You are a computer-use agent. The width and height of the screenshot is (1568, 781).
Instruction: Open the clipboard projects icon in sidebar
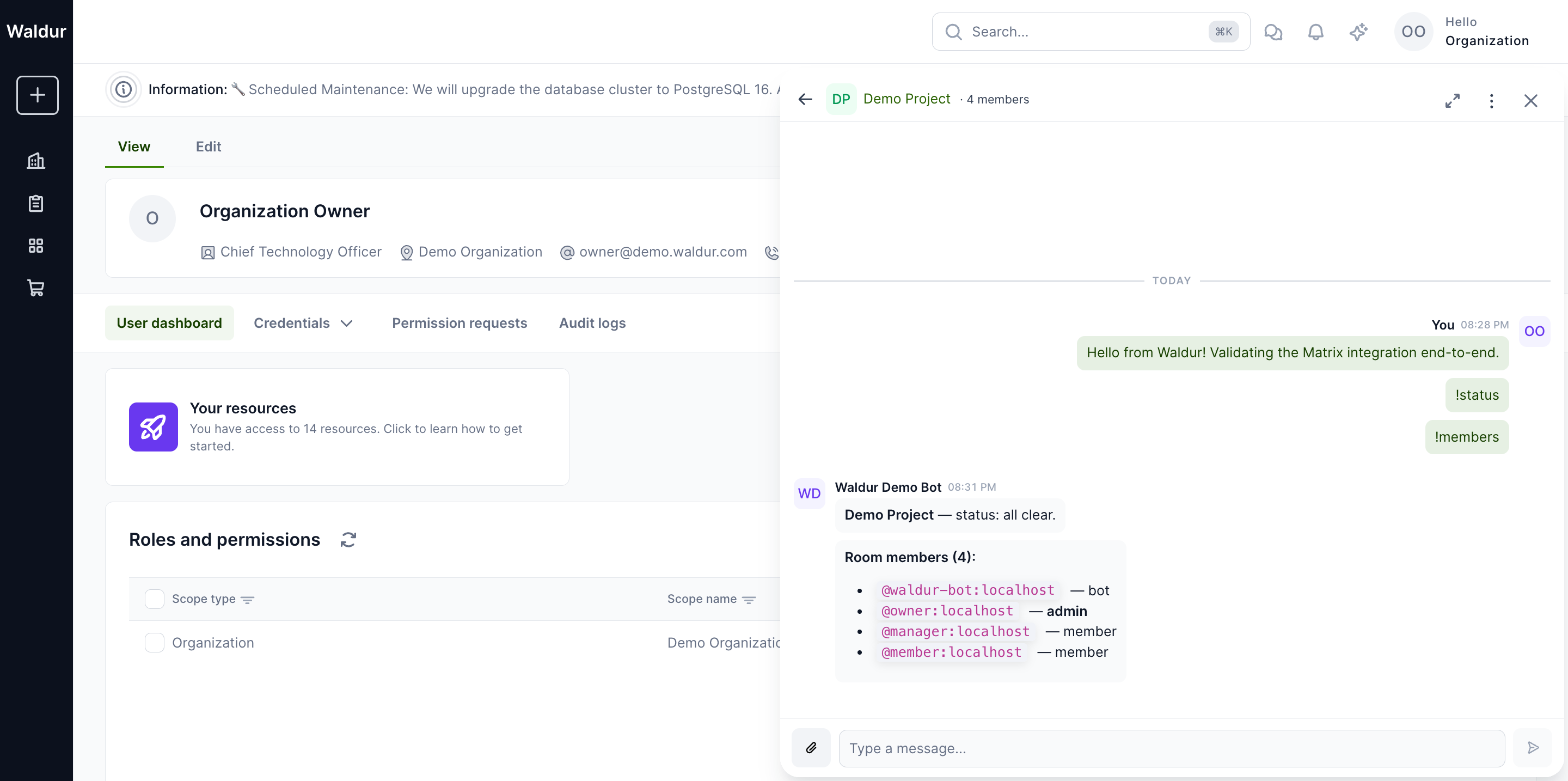click(36, 203)
